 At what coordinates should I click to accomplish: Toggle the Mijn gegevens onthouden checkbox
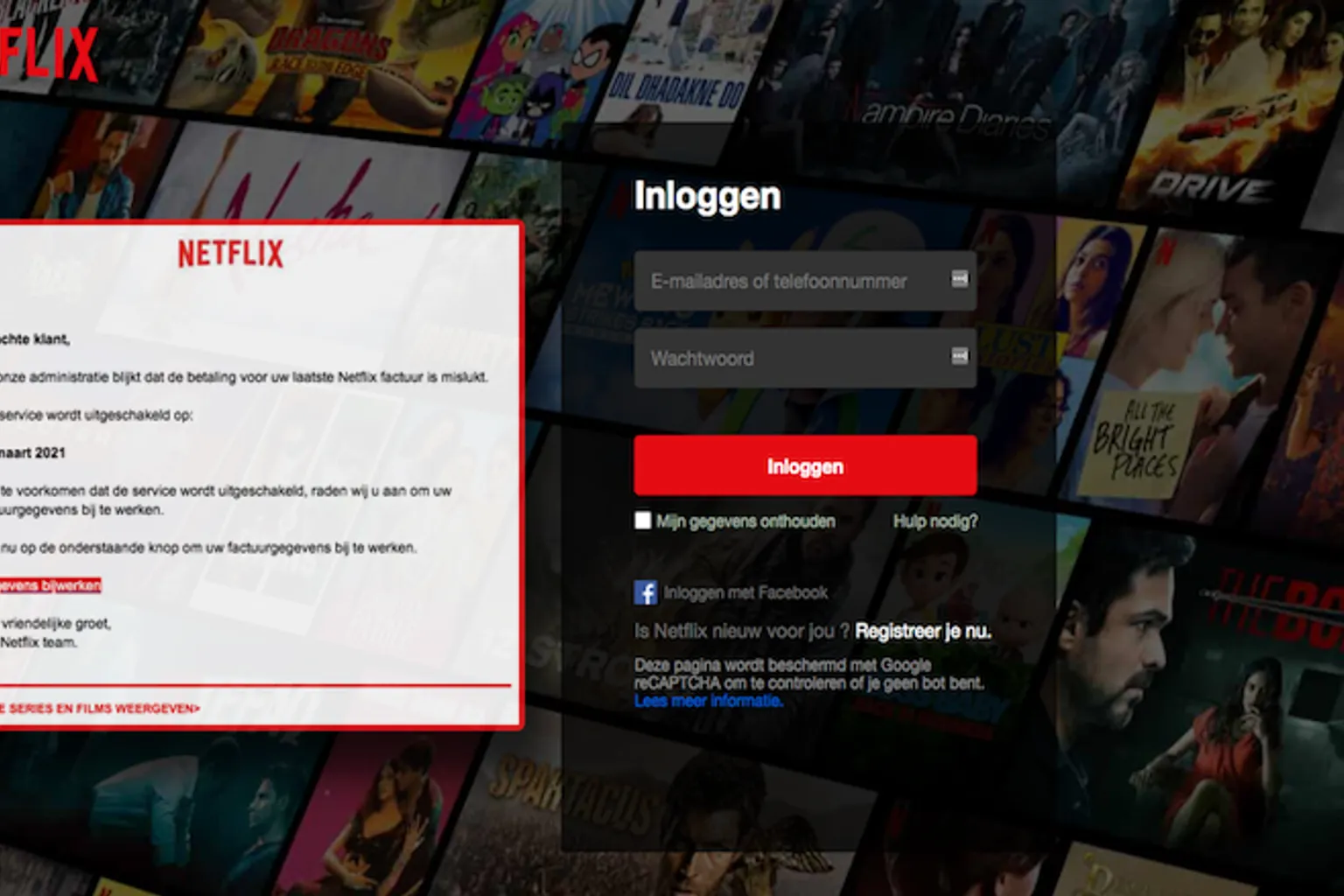pyautogui.click(x=643, y=521)
